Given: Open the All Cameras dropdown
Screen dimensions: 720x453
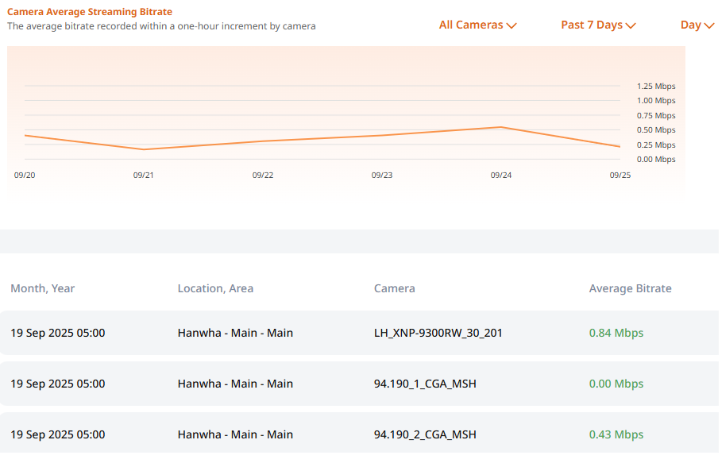Looking at the screenshot, I should 477,25.
